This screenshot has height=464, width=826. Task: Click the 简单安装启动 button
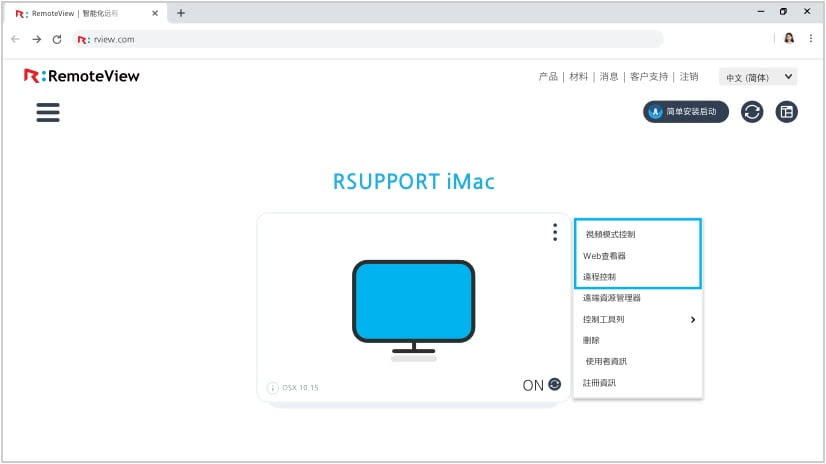click(x=685, y=112)
